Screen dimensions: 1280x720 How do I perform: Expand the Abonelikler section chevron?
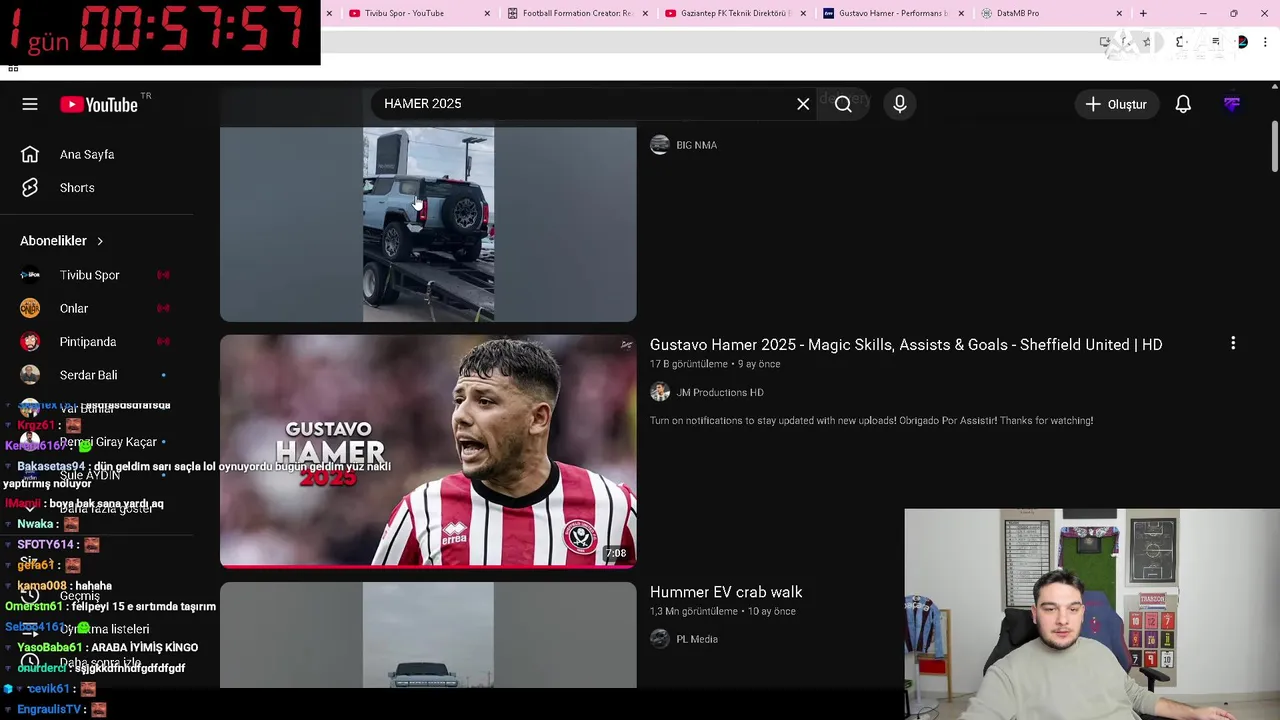[100, 241]
